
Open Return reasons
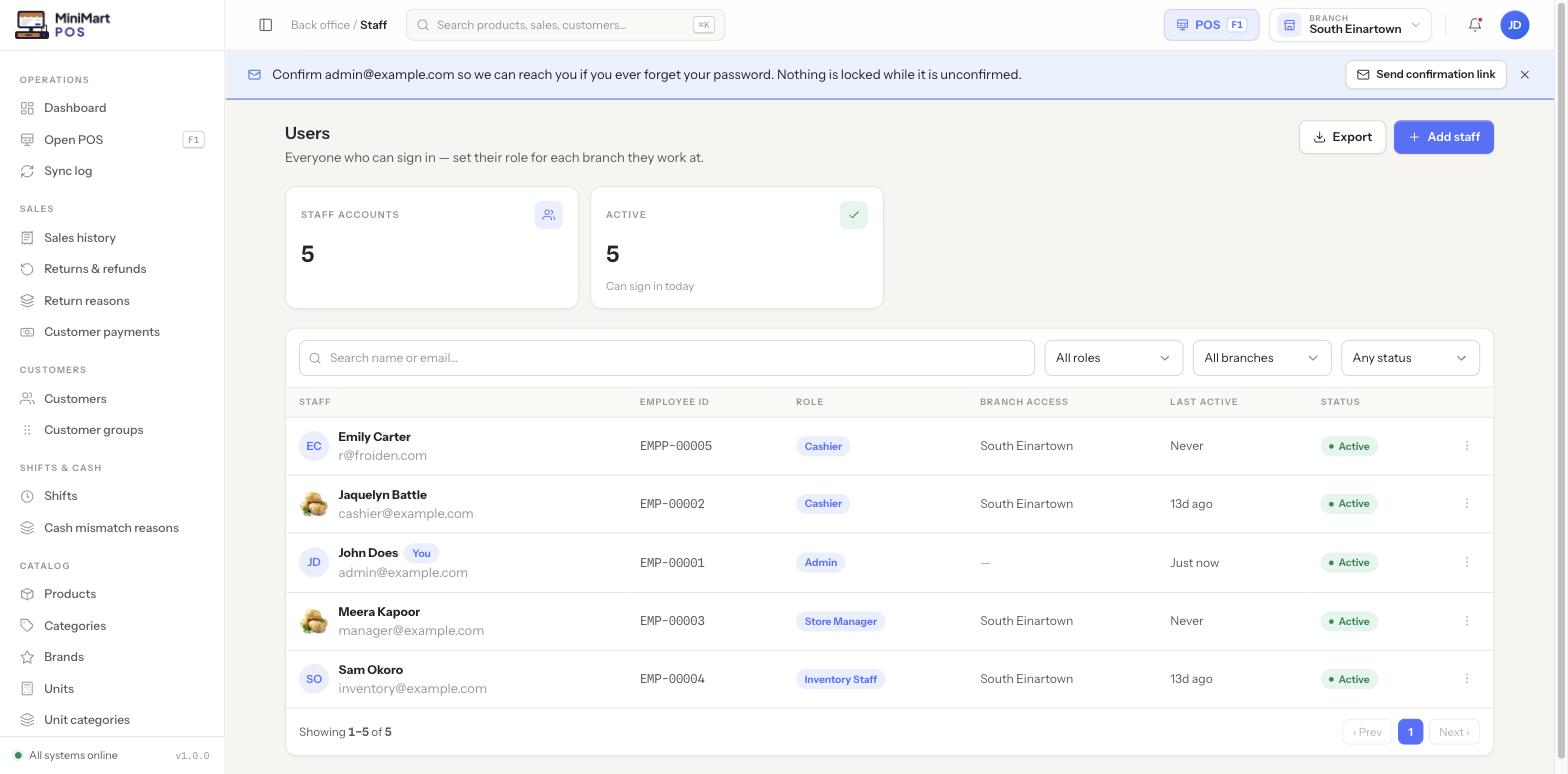[112, 301]
